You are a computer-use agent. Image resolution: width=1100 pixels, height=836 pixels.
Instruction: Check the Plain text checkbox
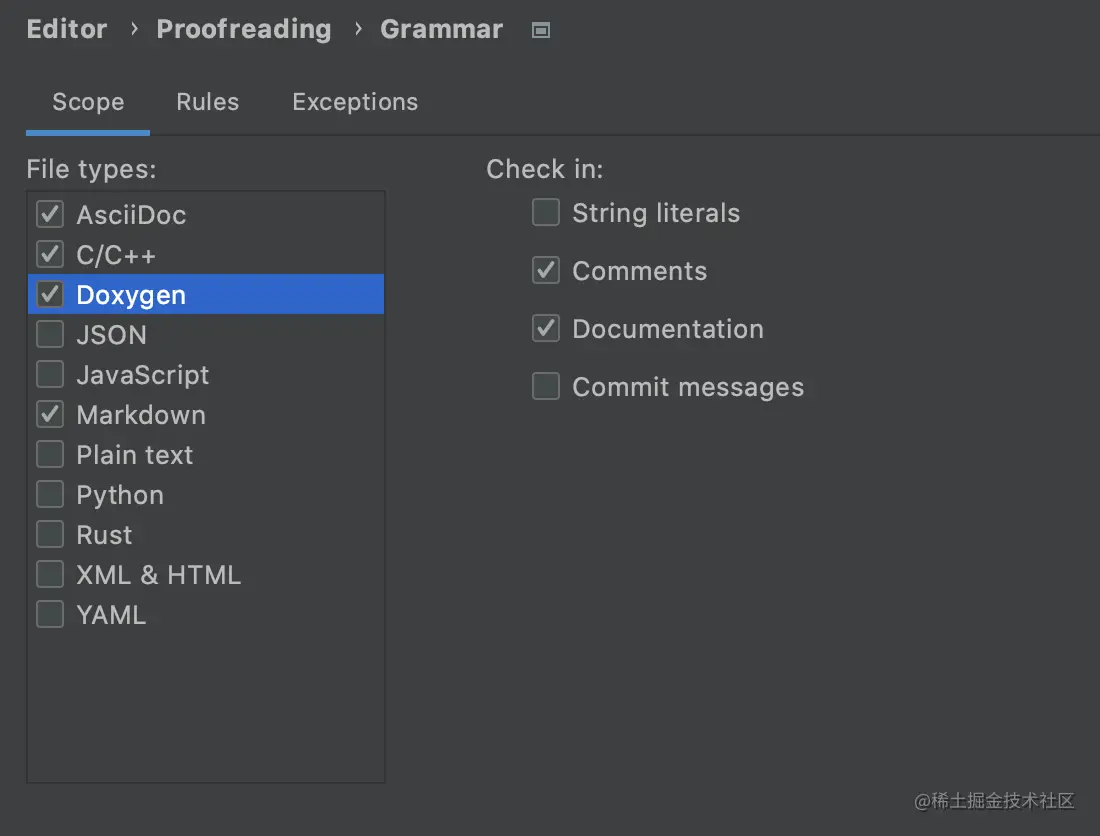[x=50, y=454]
